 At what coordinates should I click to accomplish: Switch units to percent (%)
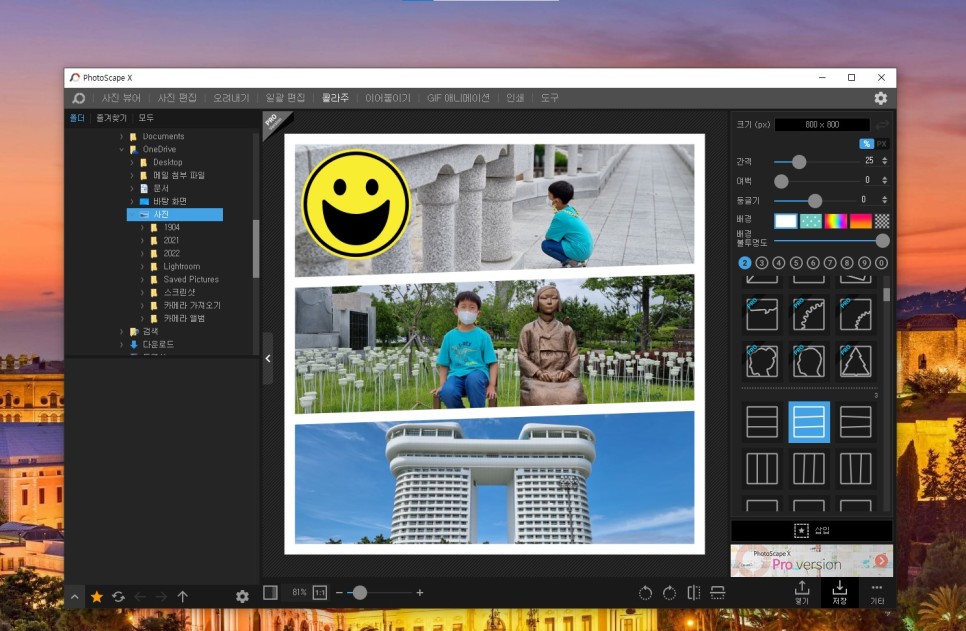point(866,144)
